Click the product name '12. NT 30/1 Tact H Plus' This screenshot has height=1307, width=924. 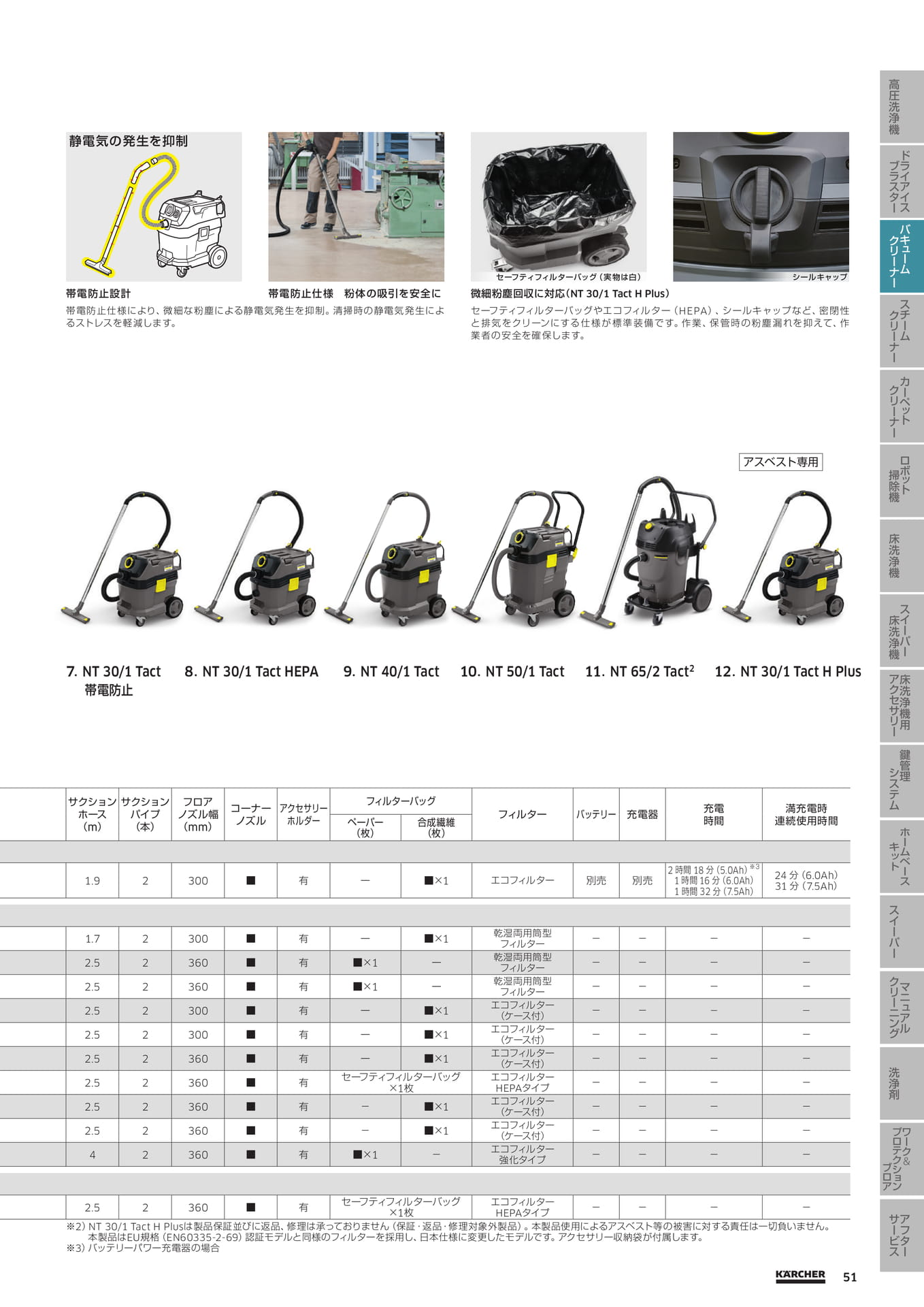pyautogui.click(x=788, y=671)
